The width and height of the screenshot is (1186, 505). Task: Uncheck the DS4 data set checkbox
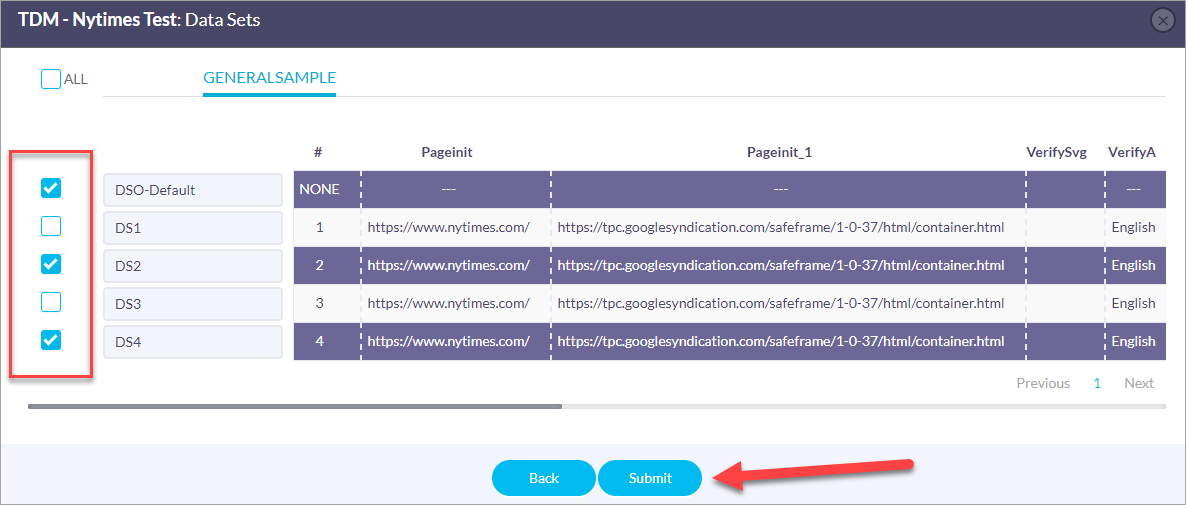pyautogui.click(x=51, y=340)
